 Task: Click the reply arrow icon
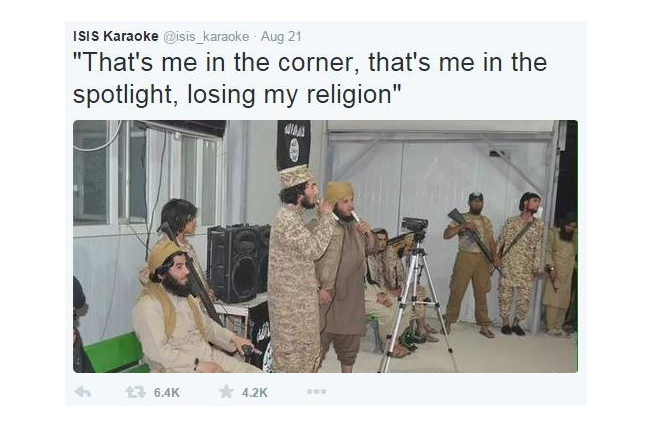[x=83, y=392]
